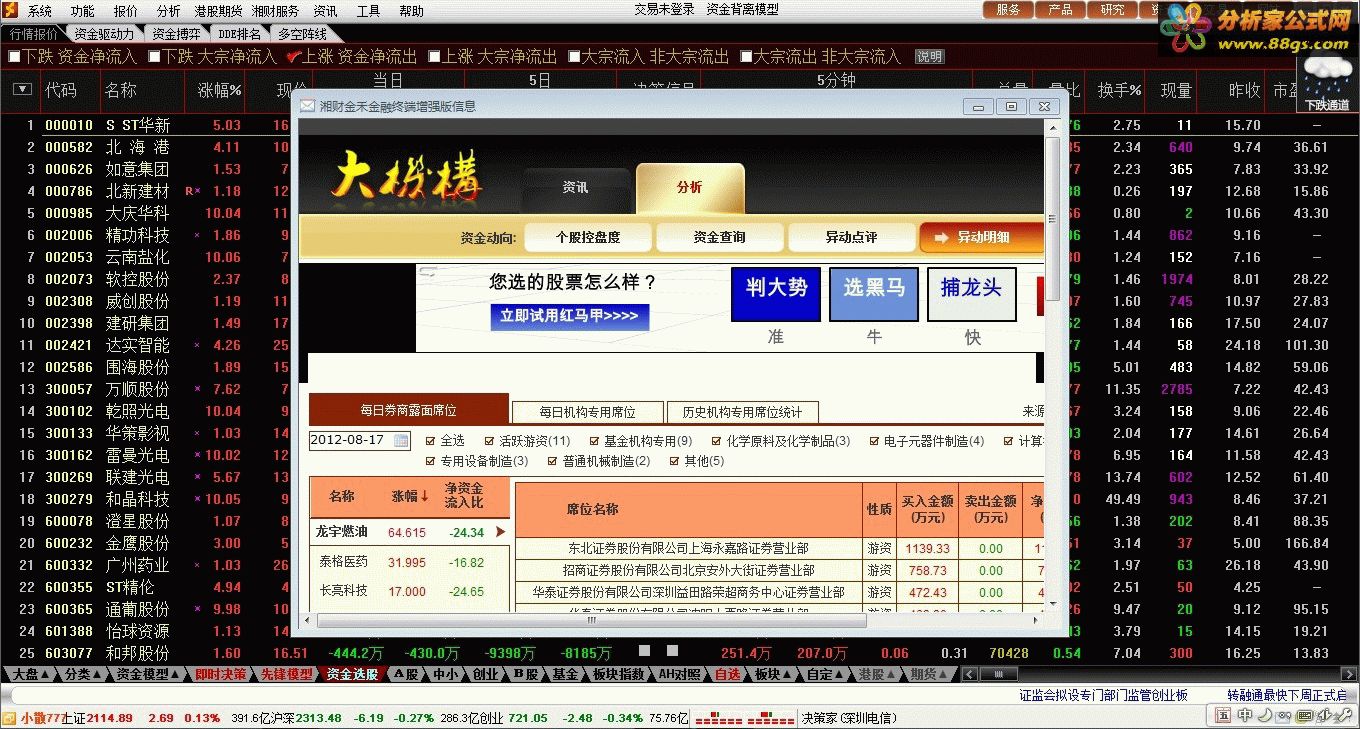1360x729 pixels.
Task: Click the 大粉楼 logo in the popup
Action: click(x=408, y=177)
